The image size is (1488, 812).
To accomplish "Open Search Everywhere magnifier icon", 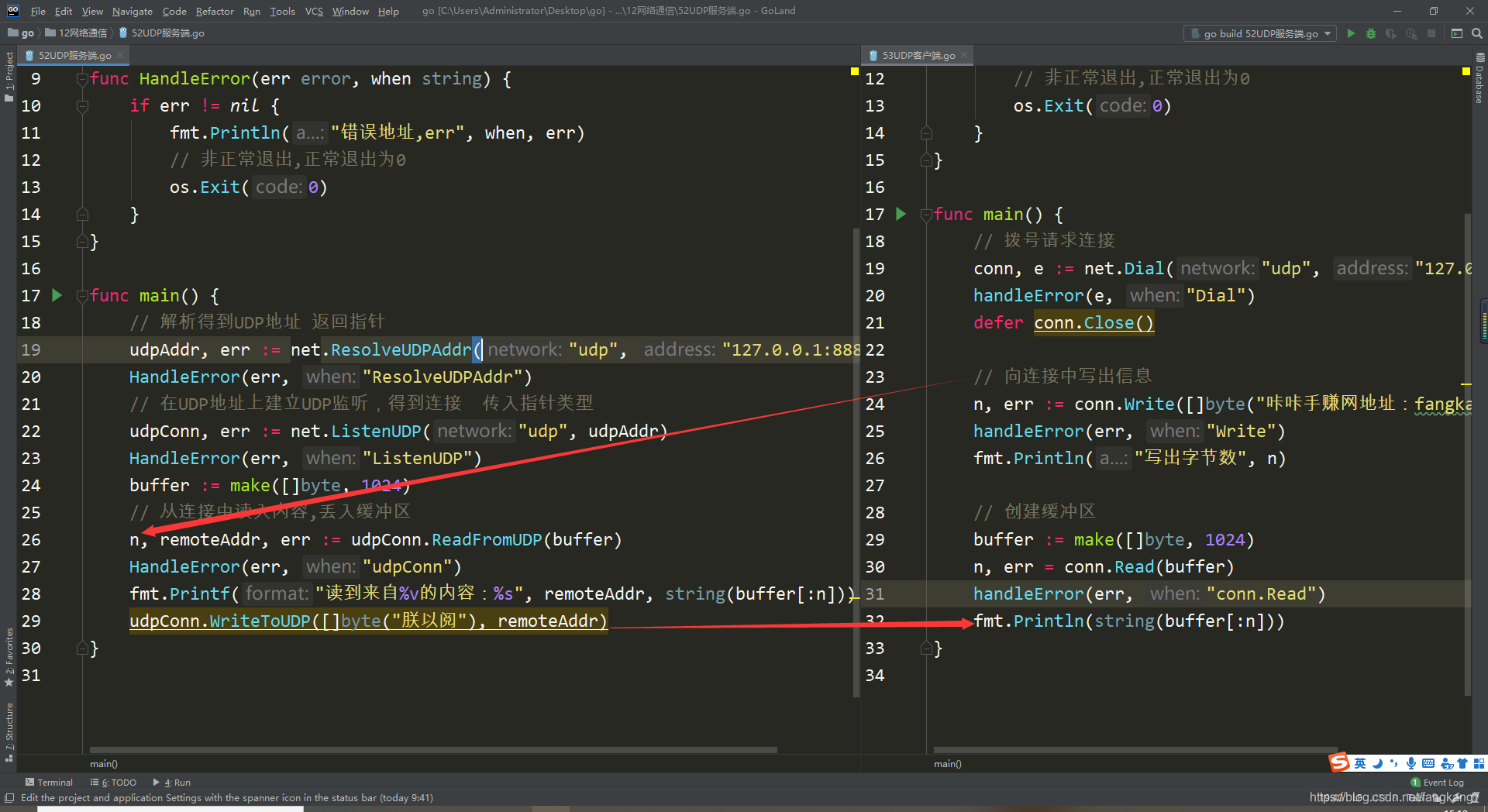I will pos(1477,33).
